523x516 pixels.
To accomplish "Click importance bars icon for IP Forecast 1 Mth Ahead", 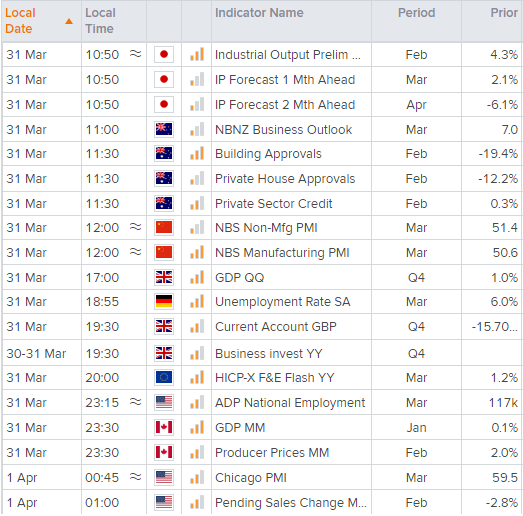I will click(x=197, y=80).
